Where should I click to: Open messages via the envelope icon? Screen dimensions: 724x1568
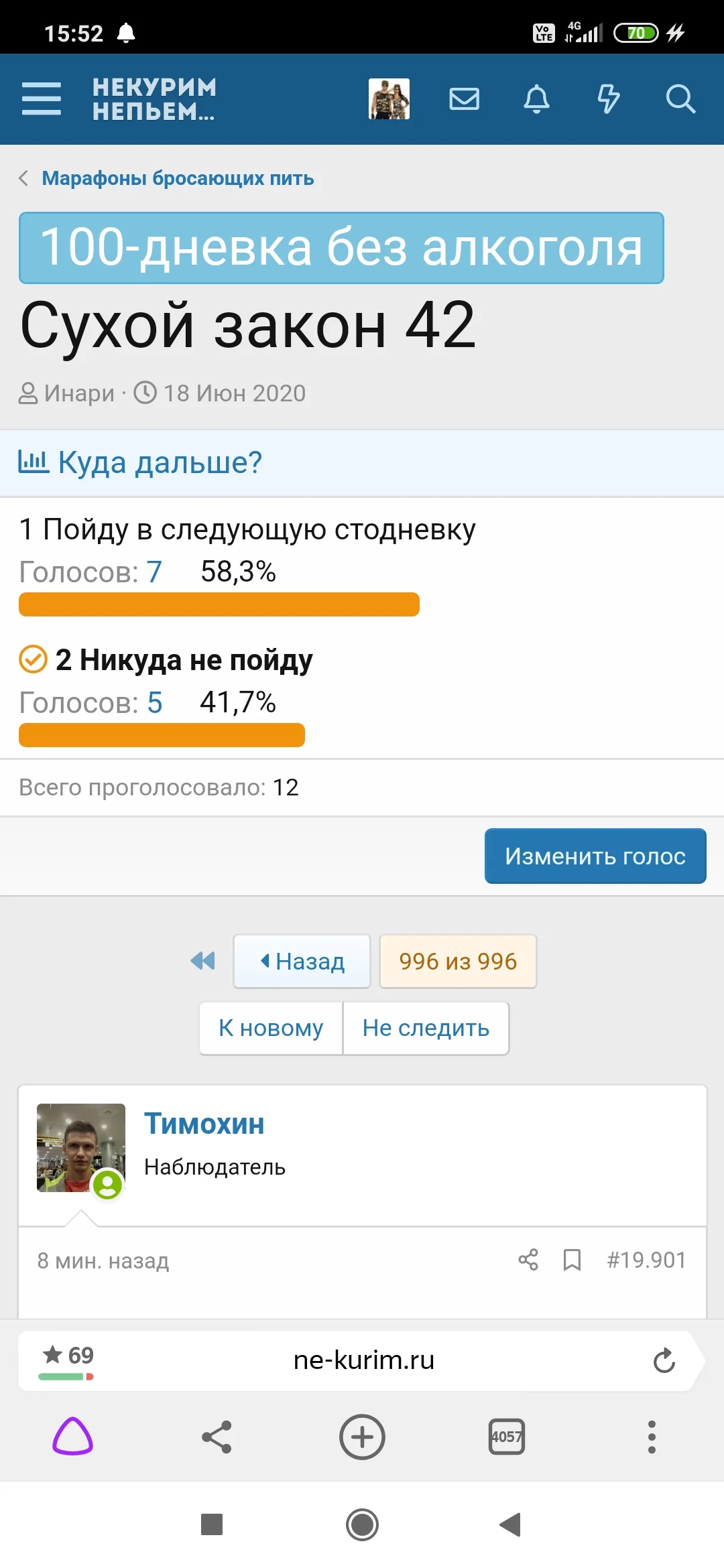(x=464, y=99)
